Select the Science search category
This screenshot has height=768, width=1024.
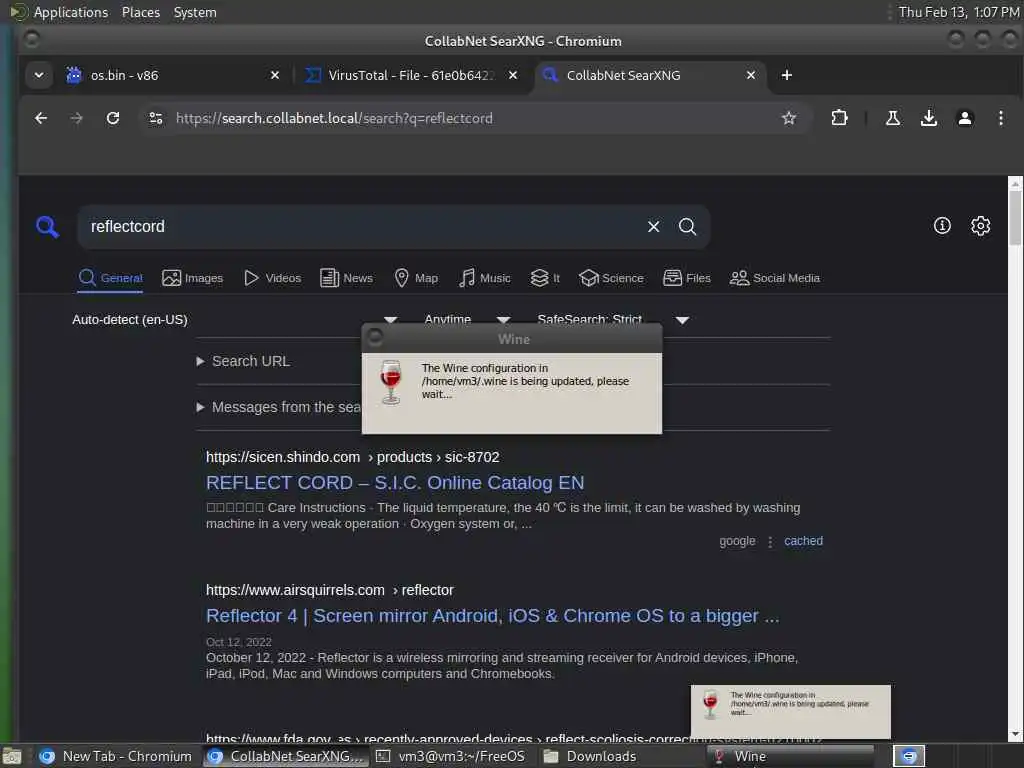pos(611,278)
